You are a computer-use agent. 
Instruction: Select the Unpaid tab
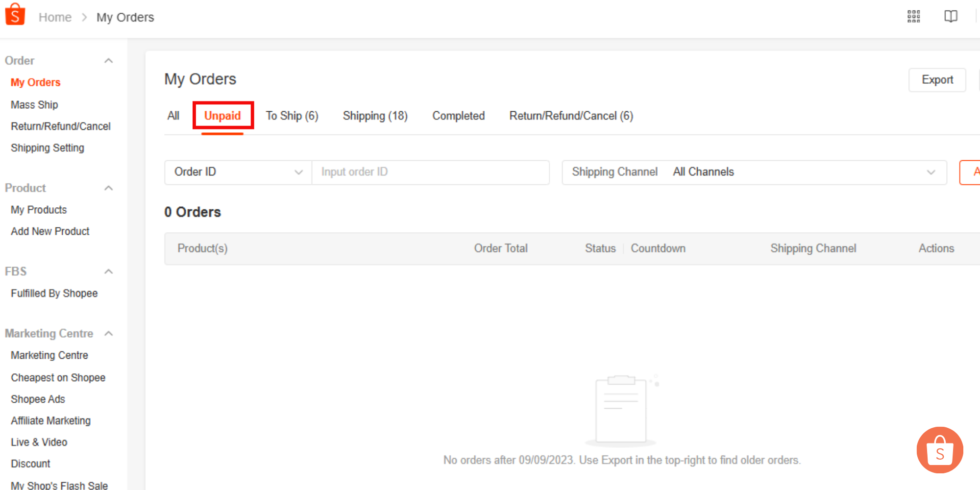tap(222, 116)
